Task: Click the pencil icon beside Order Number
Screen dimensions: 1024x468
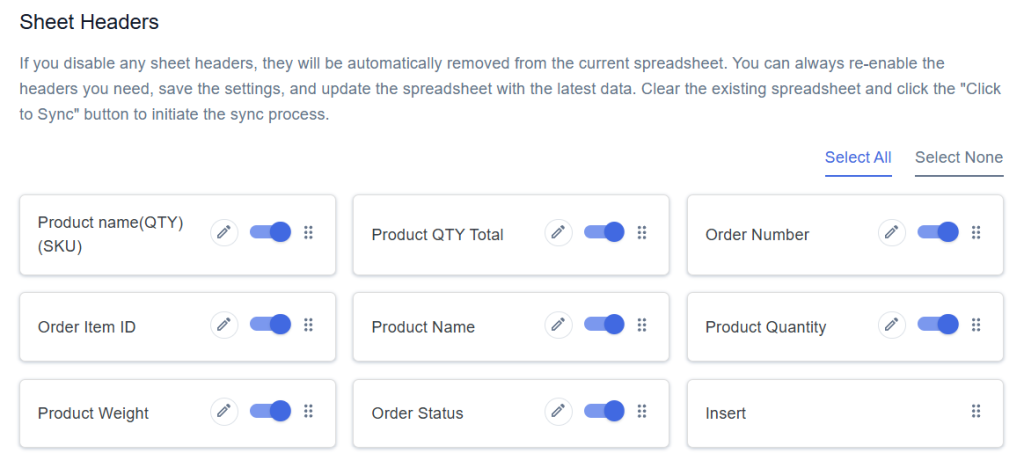Action: click(892, 232)
